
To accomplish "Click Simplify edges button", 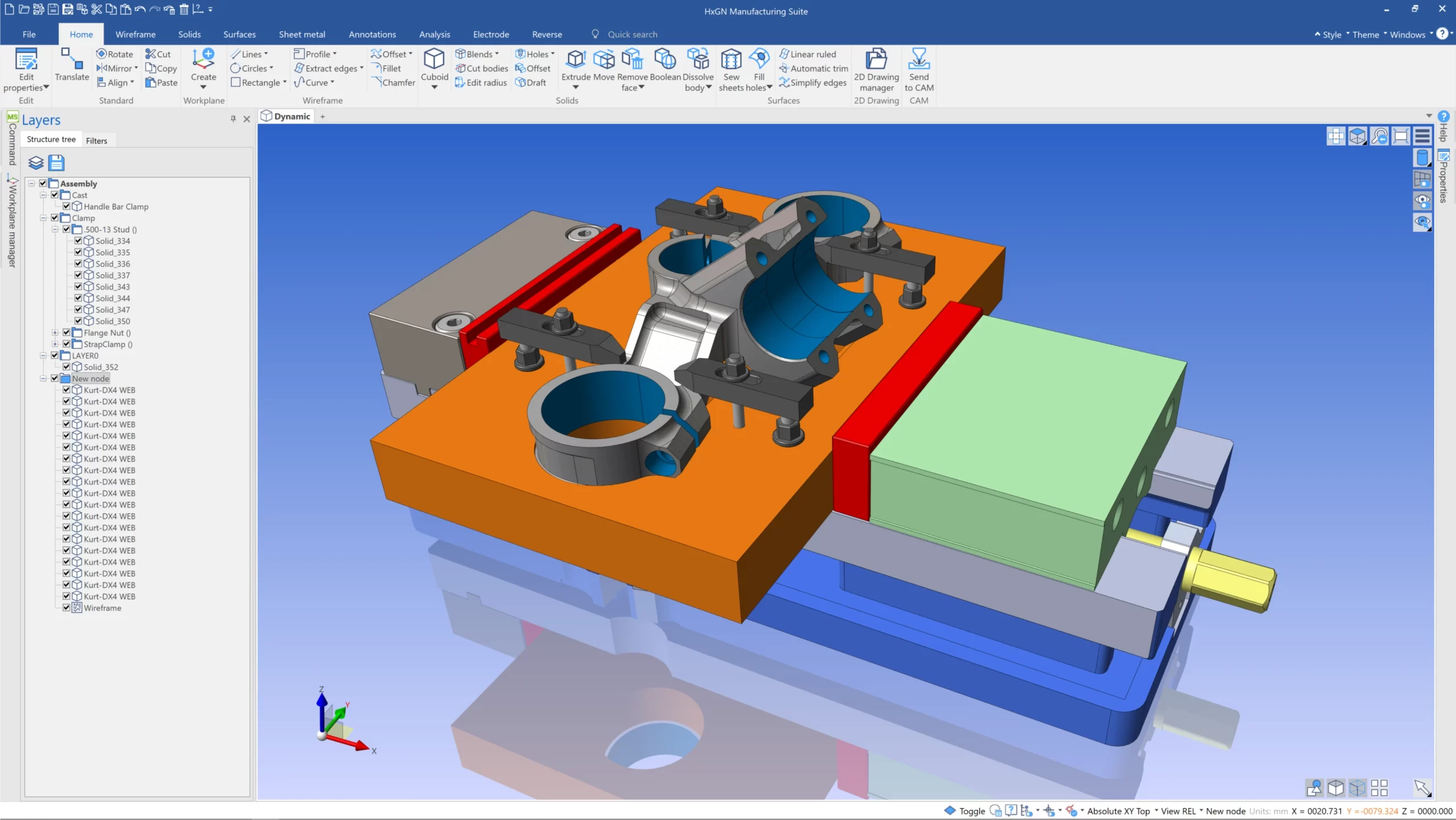I will tap(813, 83).
